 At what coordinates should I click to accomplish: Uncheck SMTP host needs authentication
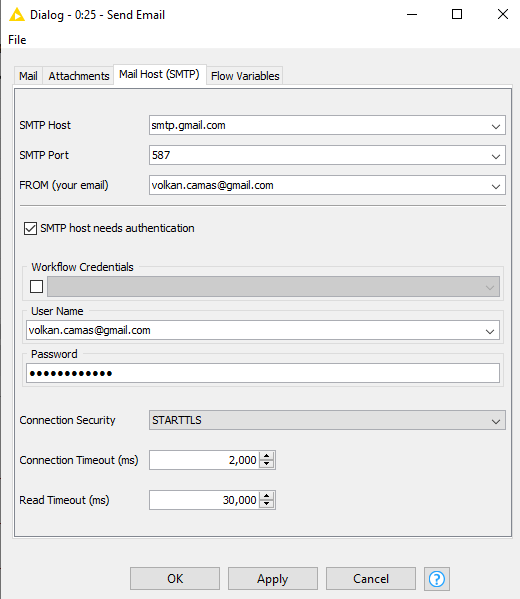(x=30, y=228)
